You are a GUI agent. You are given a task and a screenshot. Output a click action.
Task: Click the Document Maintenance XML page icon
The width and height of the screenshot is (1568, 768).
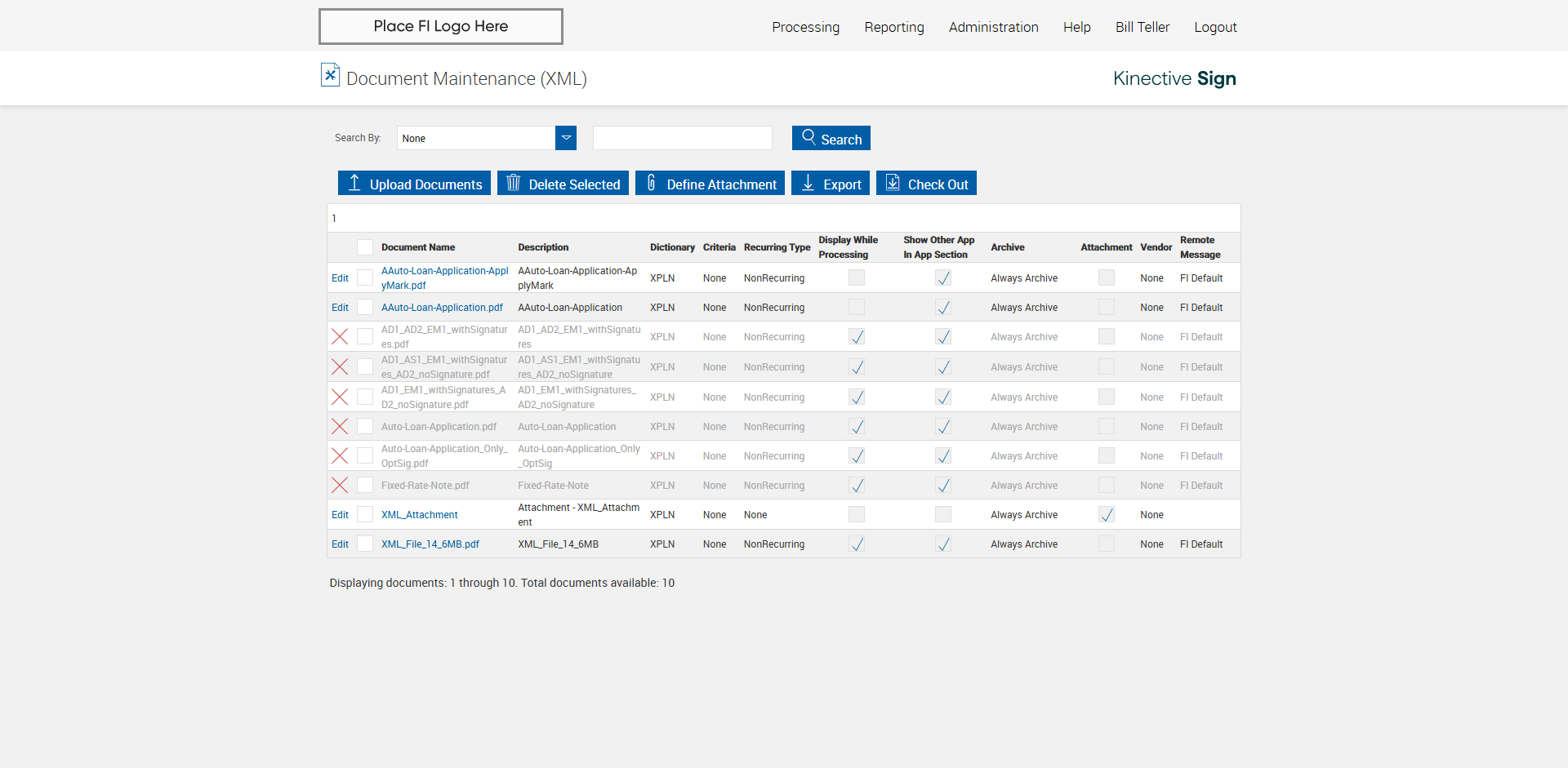tap(330, 75)
